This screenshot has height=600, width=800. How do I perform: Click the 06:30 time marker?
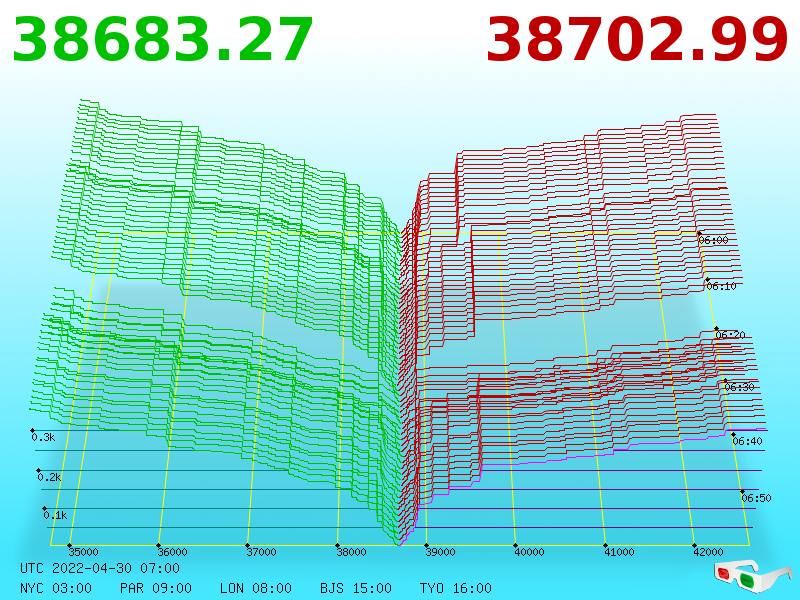point(739,387)
